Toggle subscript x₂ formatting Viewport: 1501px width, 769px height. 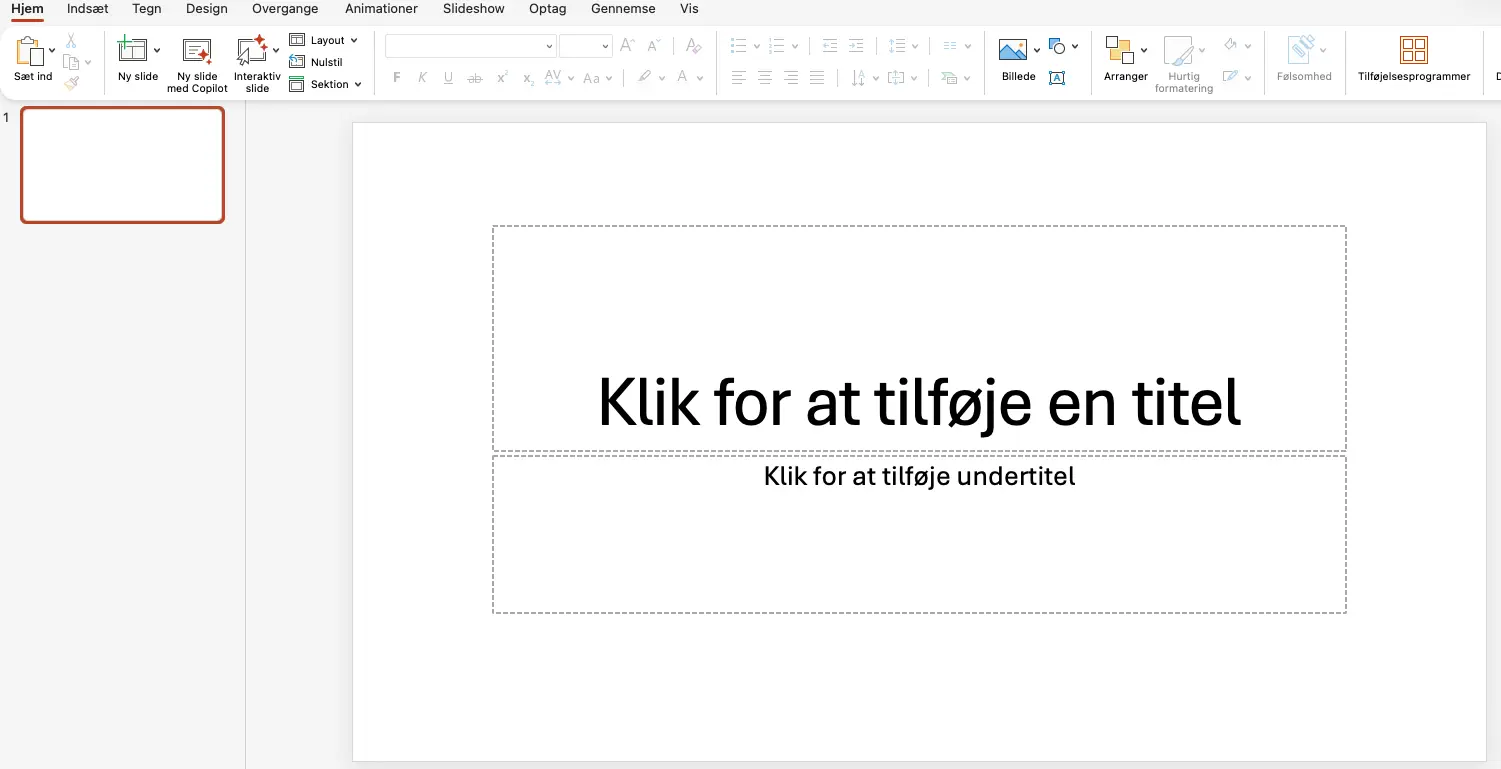pyautogui.click(x=528, y=78)
